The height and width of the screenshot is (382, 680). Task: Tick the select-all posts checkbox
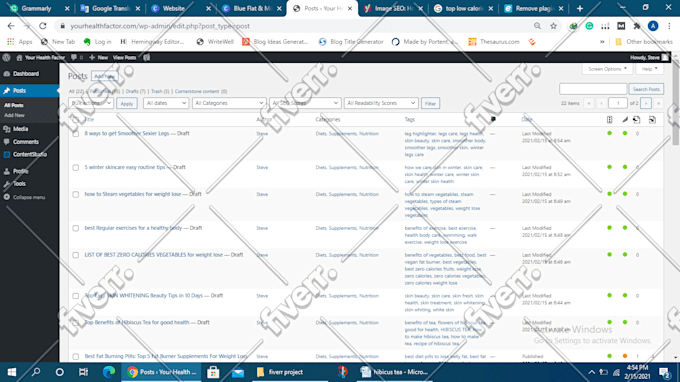[76, 120]
